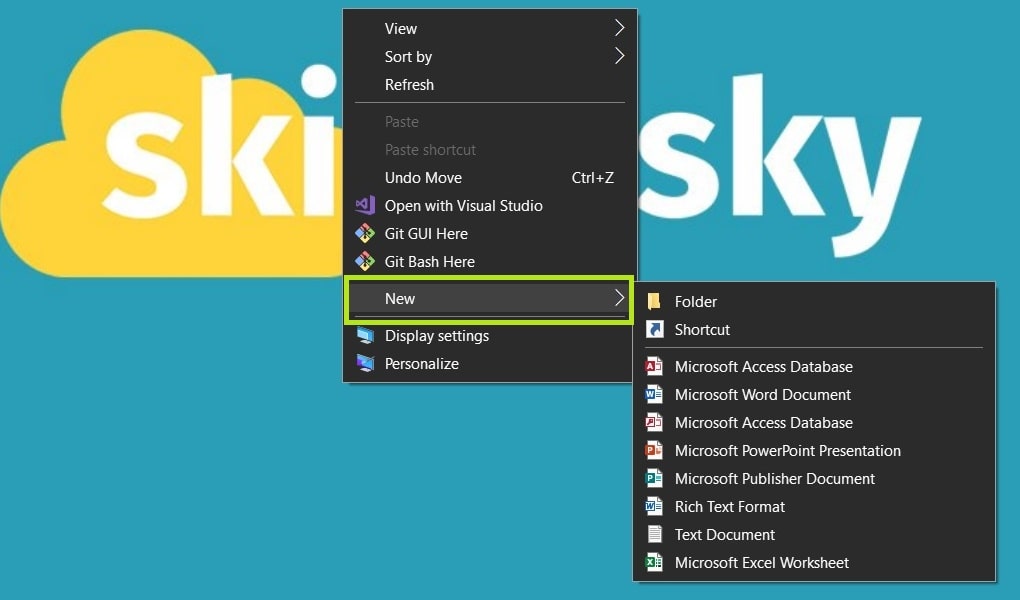The width and height of the screenshot is (1020, 600).
Task: Click the Git GUI Here icon
Action: [x=365, y=234]
